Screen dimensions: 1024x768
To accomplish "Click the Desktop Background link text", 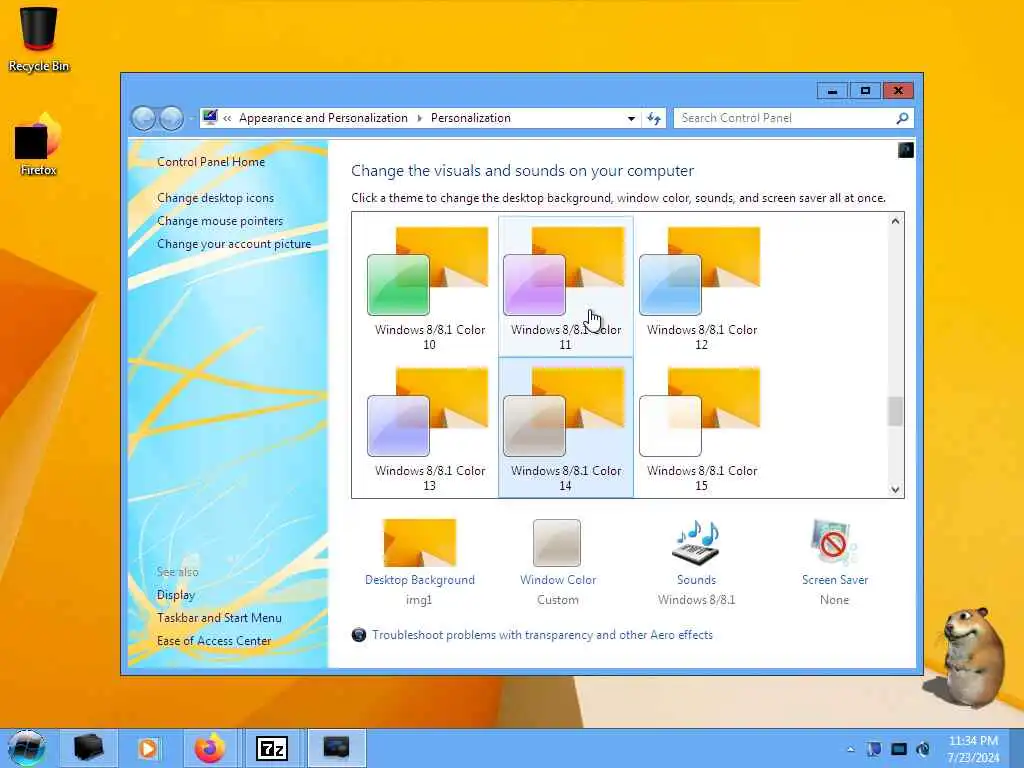I will [420, 580].
